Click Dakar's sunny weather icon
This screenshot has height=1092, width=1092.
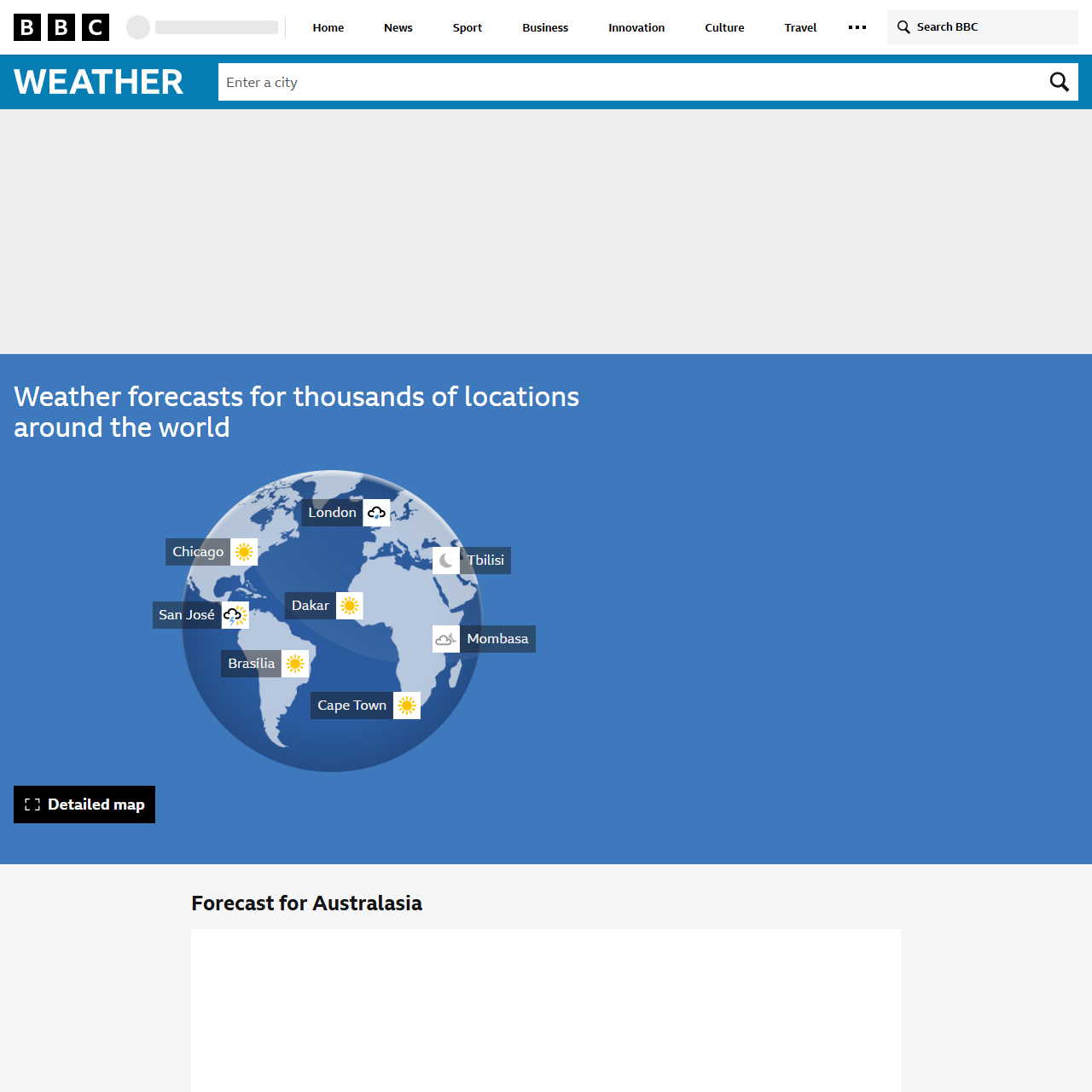pos(350,606)
